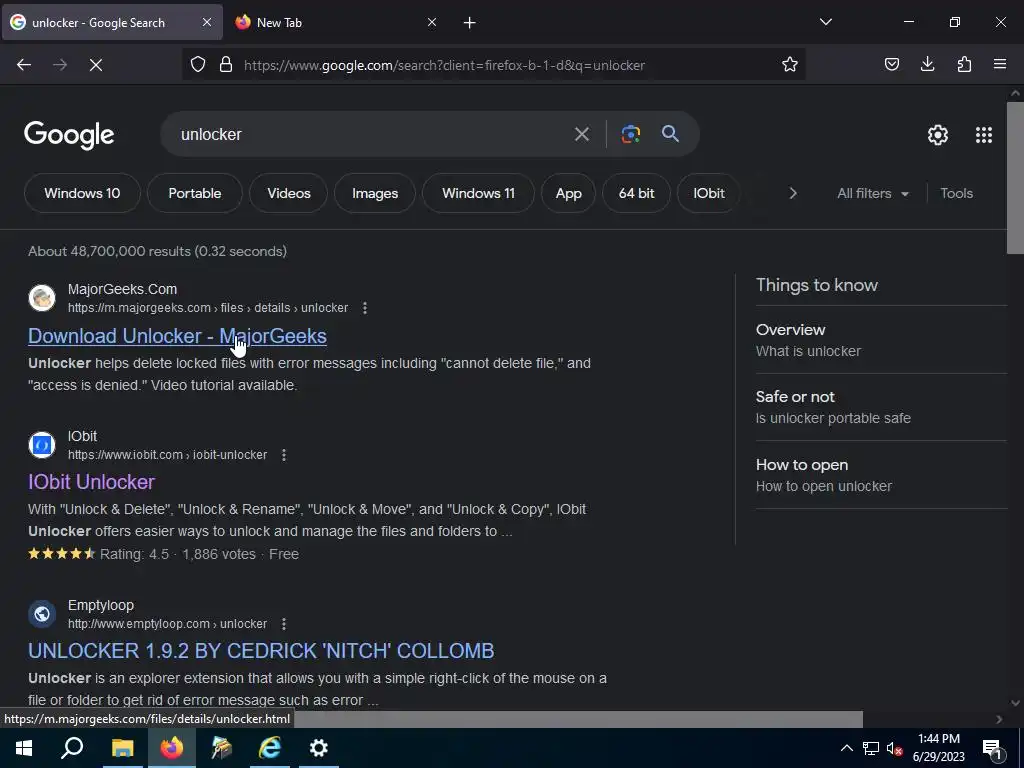Open UNLOCKER 1.9.2 BY CEDRICK 'NITCH' COLLOMB link
Image resolution: width=1024 pixels, height=768 pixels.
261,651
